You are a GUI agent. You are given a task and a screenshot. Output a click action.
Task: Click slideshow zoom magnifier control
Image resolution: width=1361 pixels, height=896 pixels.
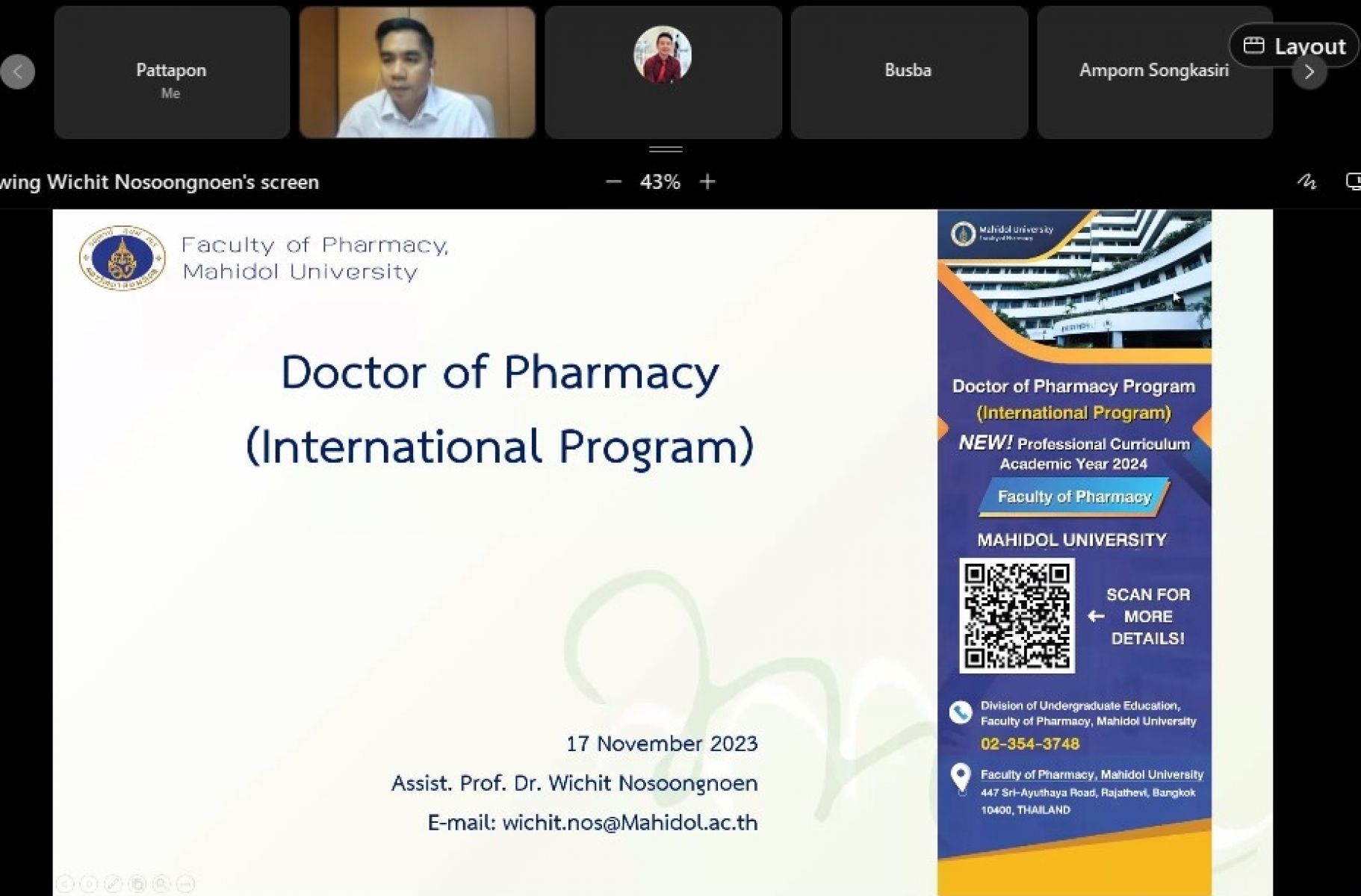(x=161, y=884)
